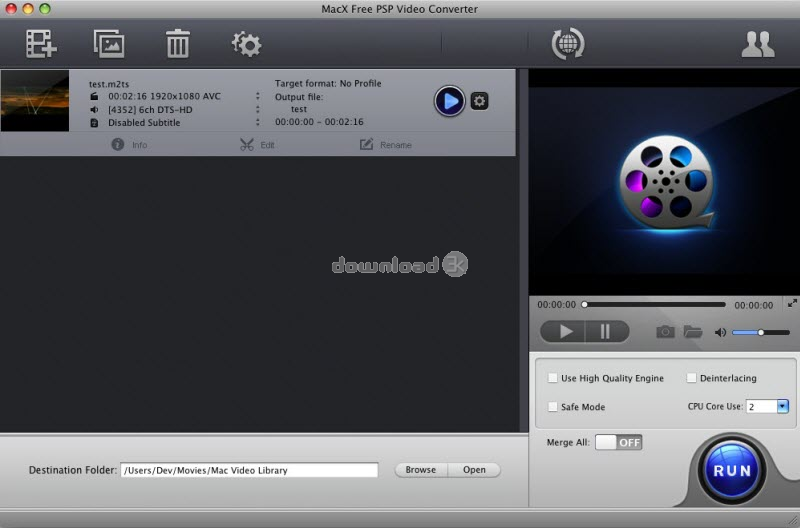Click the Destination Folder path field
This screenshot has width=800, height=528.
tap(249, 470)
